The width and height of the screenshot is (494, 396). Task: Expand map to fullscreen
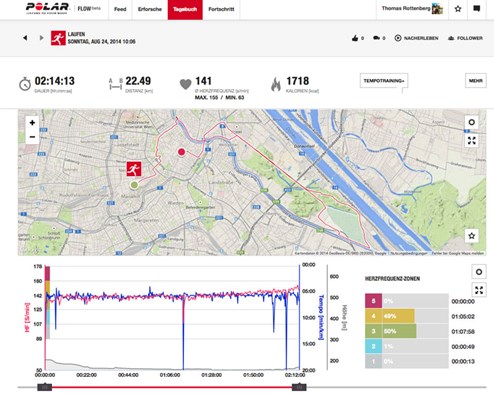(x=472, y=141)
